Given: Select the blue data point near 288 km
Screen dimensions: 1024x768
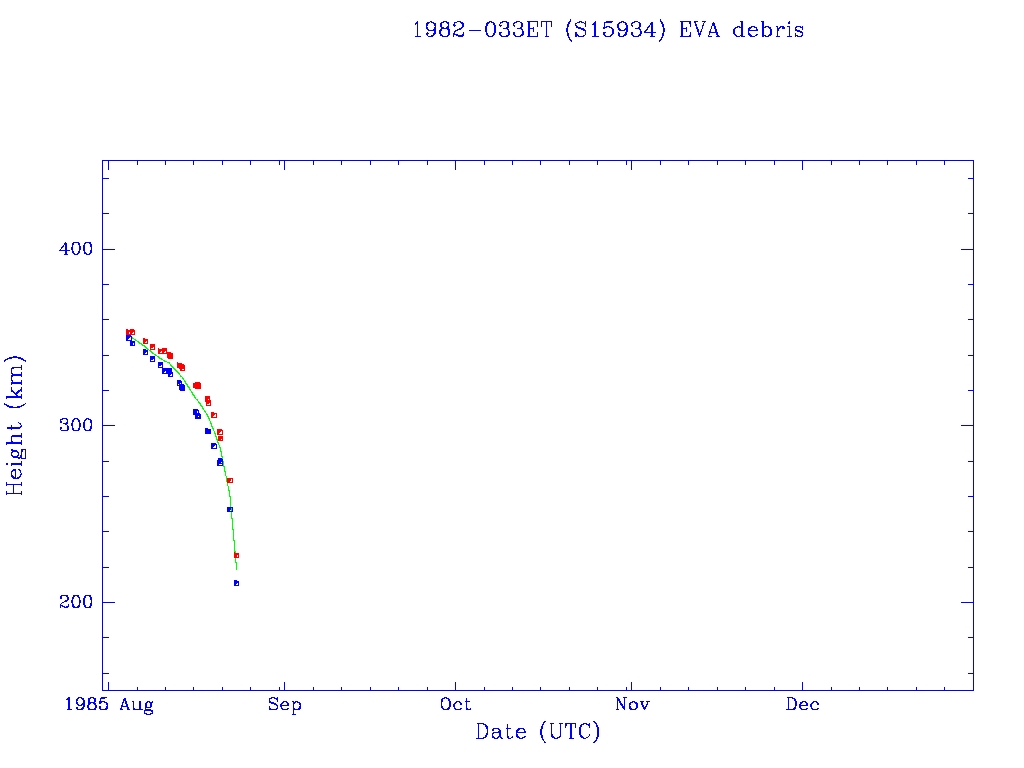Looking at the screenshot, I should (x=214, y=446).
